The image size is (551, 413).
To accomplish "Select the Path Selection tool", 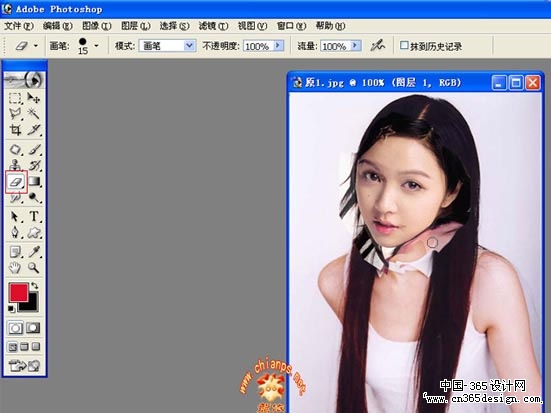I will (15, 216).
